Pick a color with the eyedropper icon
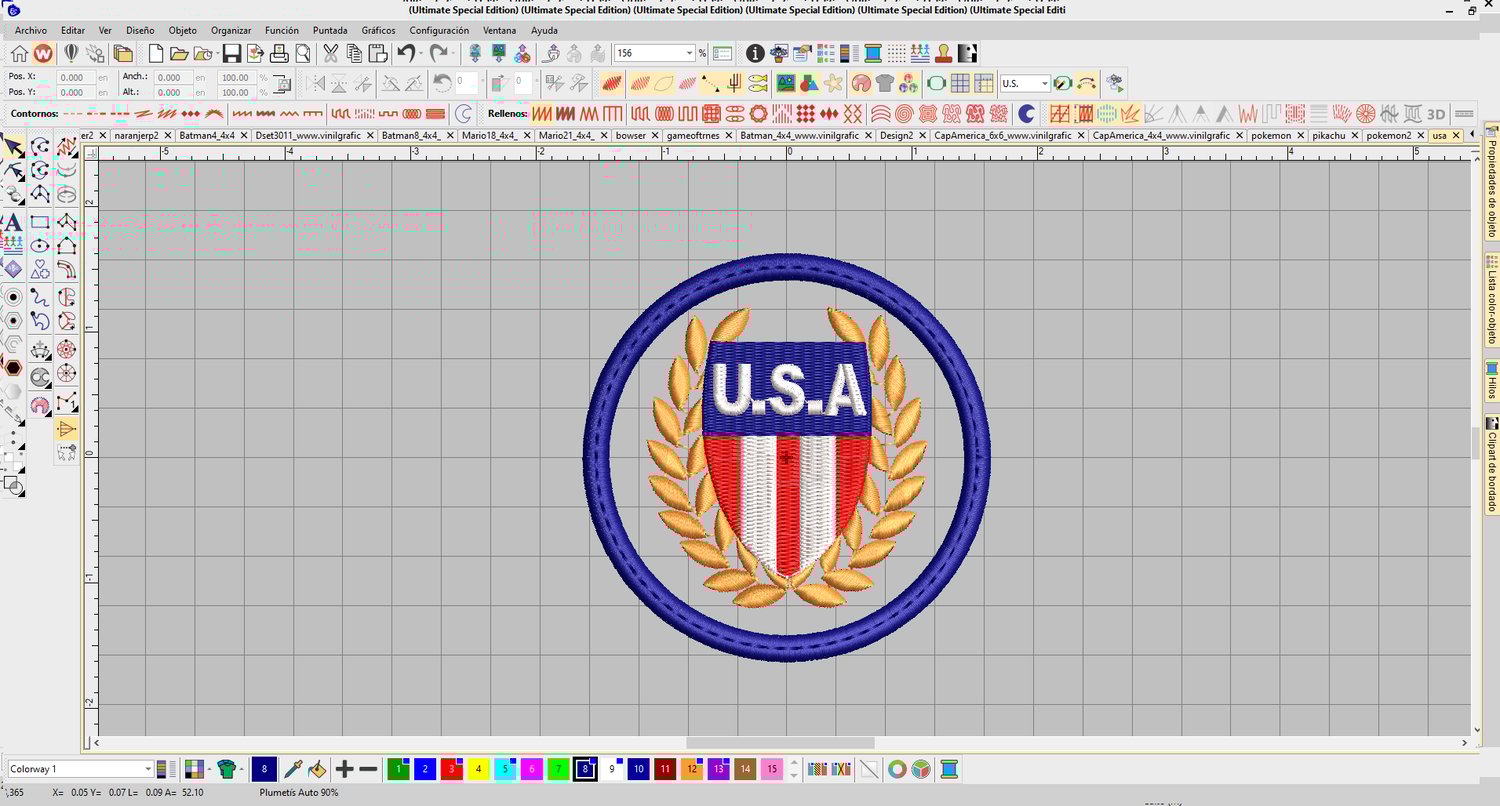This screenshot has width=1500, height=806. tap(293, 769)
